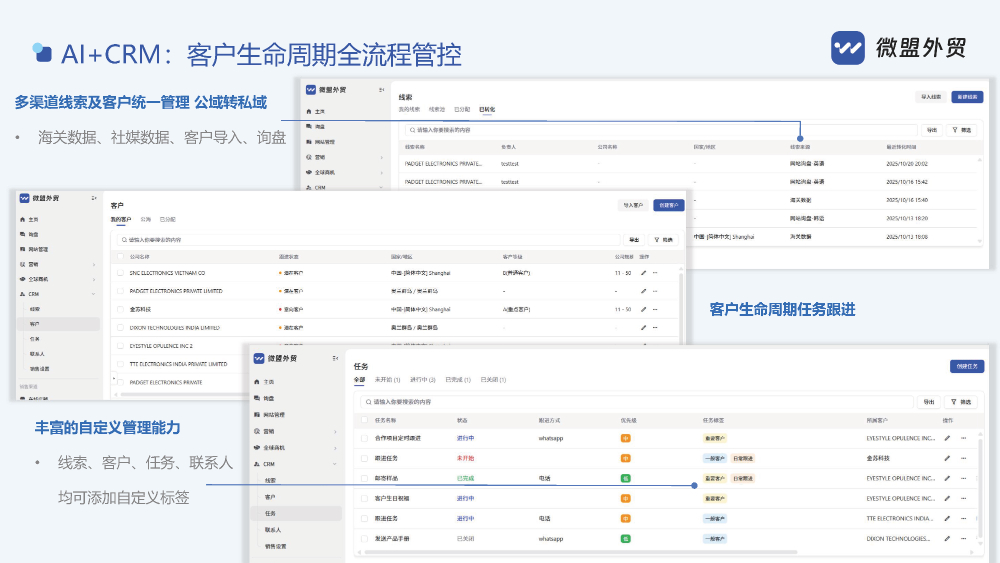1000x563 pixels.
Task: Click 筛选 filter button in 任务 window
Action: [x=961, y=402]
